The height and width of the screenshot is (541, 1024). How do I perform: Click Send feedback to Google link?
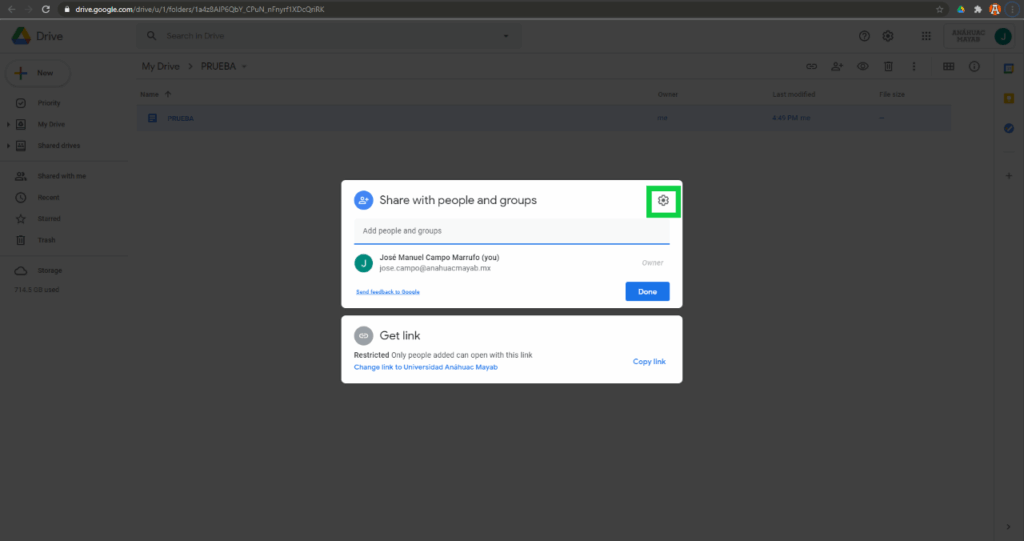pyautogui.click(x=387, y=292)
